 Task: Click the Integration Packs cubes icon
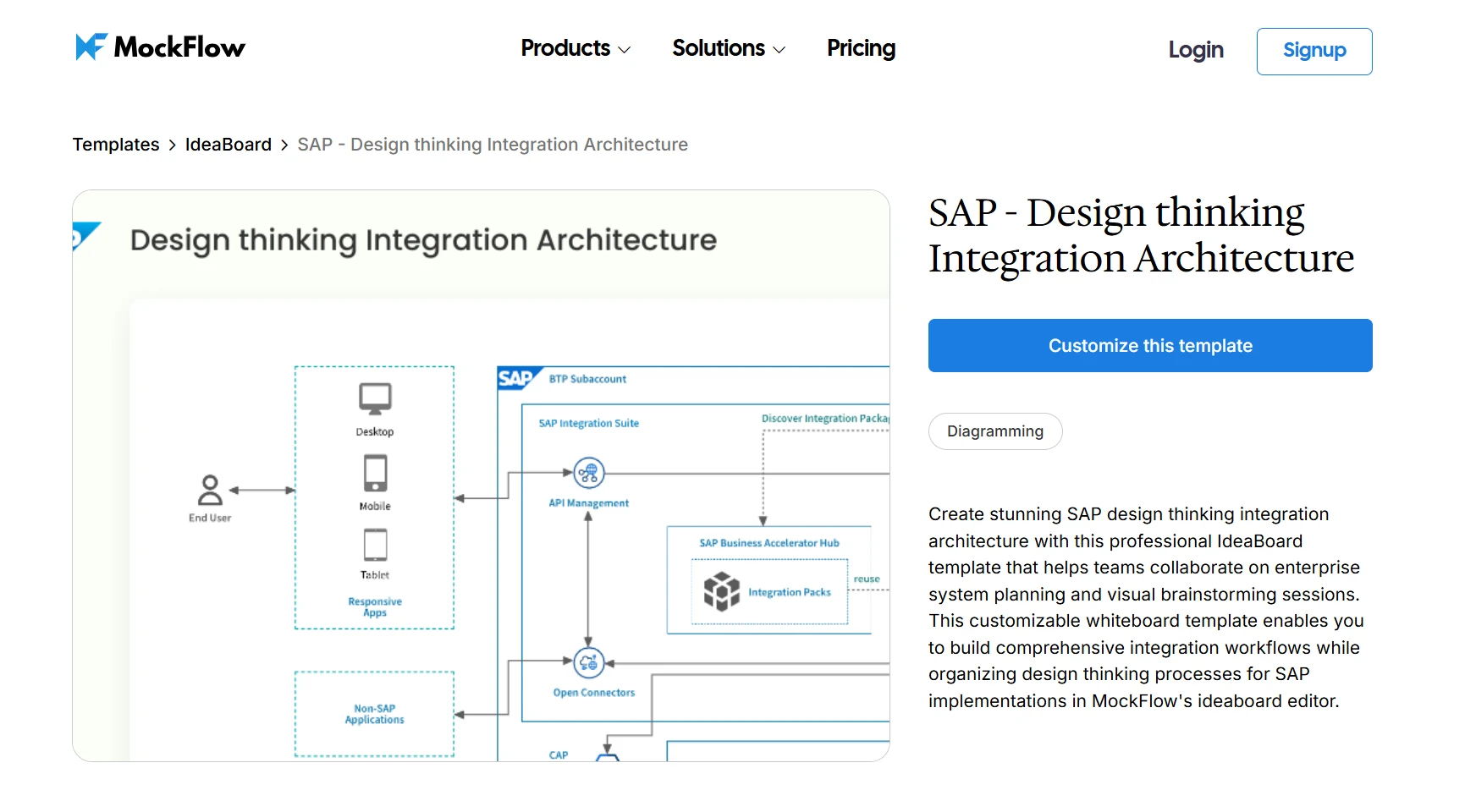coord(722,590)
